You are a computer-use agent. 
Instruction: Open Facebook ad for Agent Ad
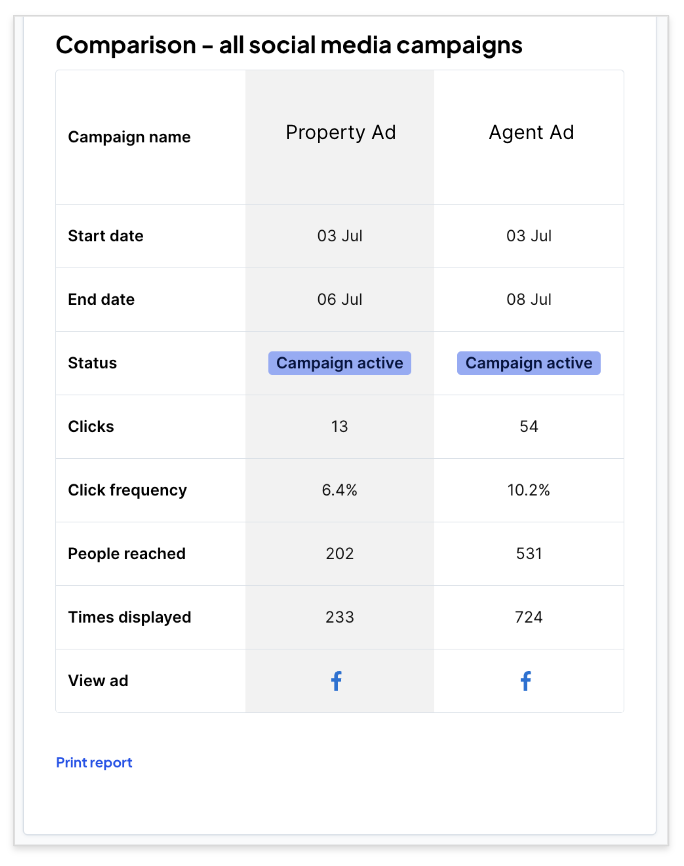click(x=526, y=682)
